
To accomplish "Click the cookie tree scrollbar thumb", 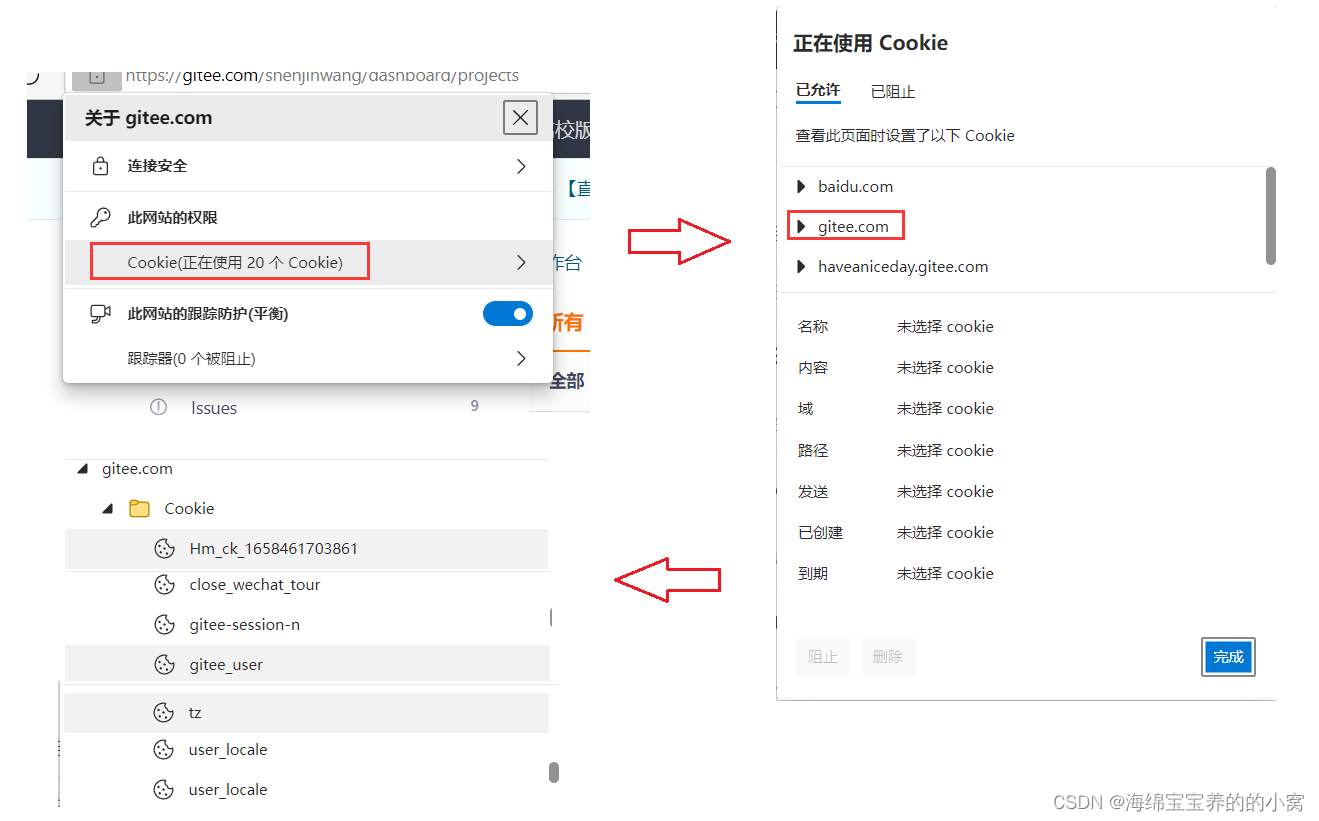I will (x=554, y=773).
